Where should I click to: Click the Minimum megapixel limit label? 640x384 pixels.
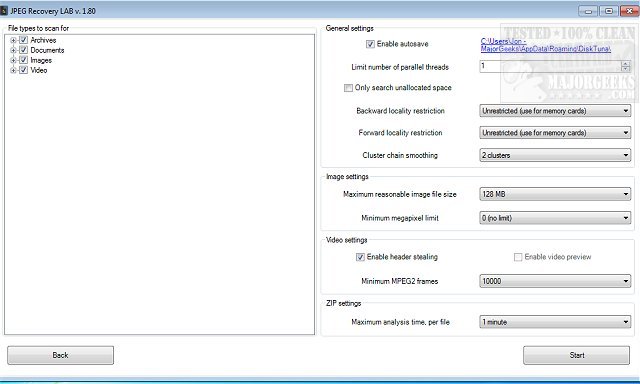400,218
